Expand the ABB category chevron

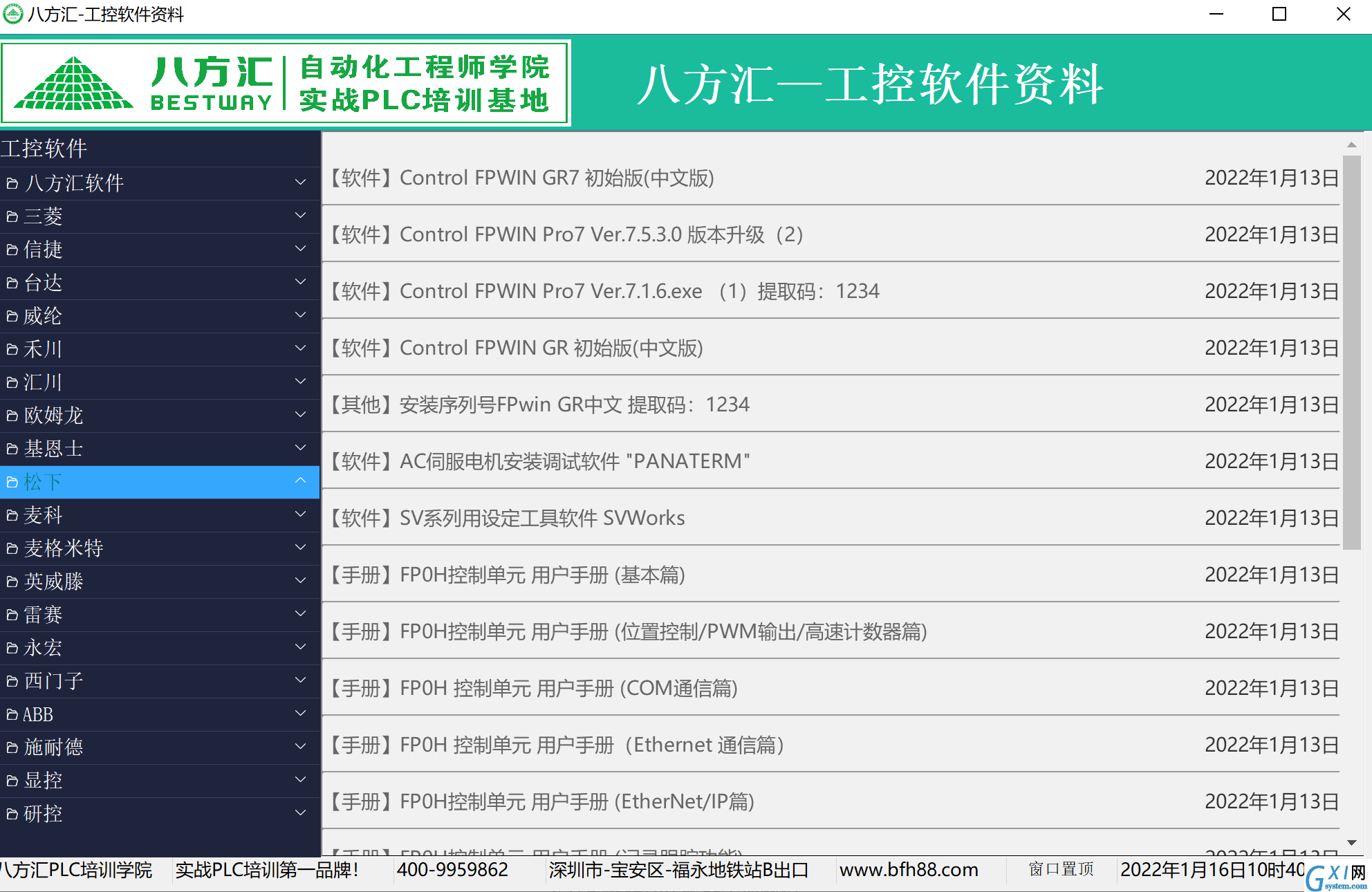pyautogui.click(x=300, y=713)
